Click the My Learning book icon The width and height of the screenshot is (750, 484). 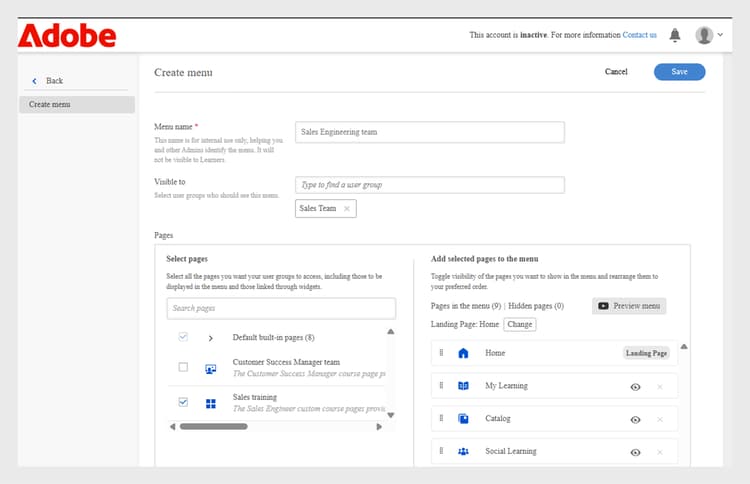tap(463, 386)
